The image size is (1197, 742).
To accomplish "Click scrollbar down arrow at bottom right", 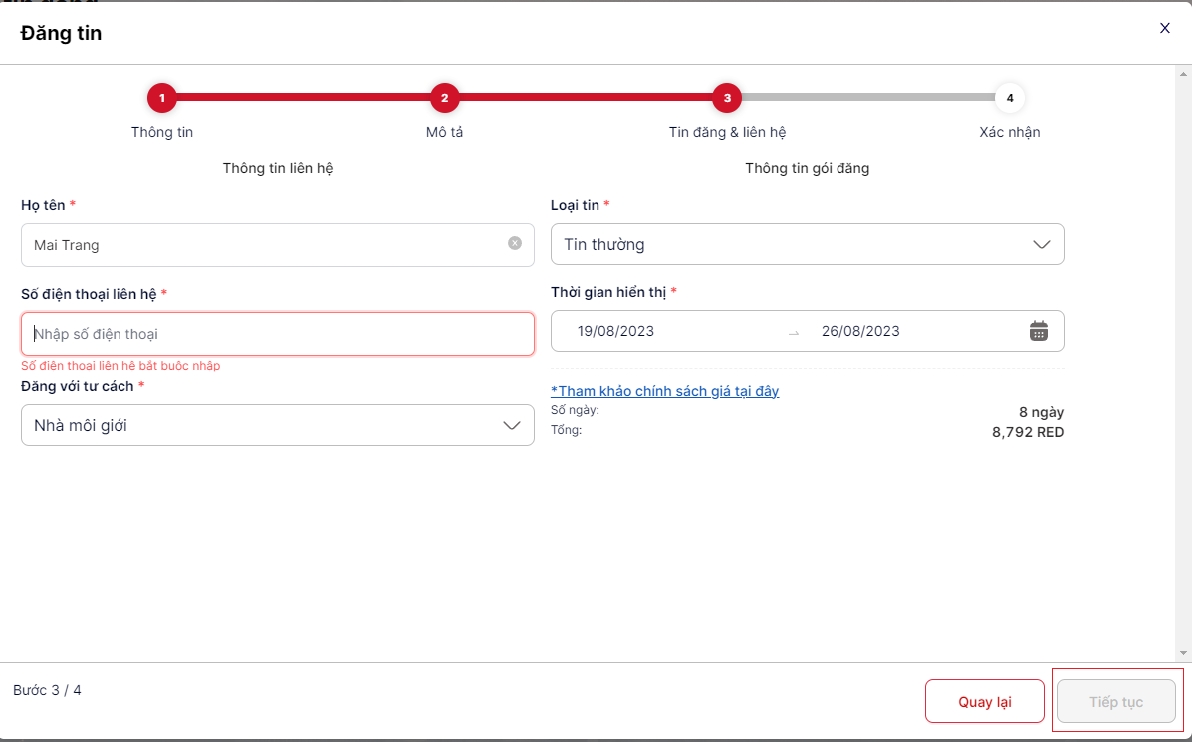I will tap(1184, 652).
